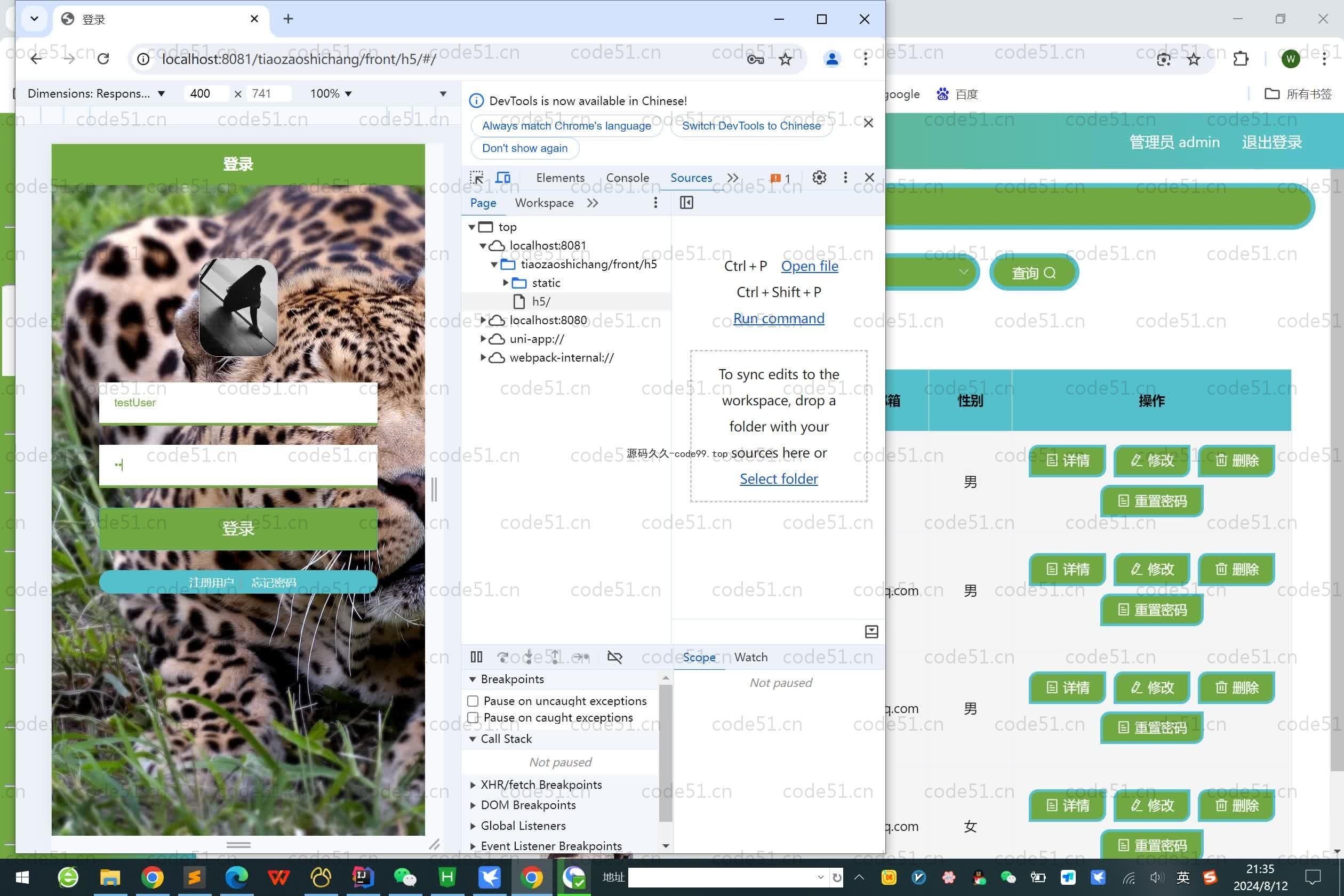This screenshot has height=896, width=1344.
Task: Expand XHR/fetch Breakpoints section
Action: tap(541, 785)
